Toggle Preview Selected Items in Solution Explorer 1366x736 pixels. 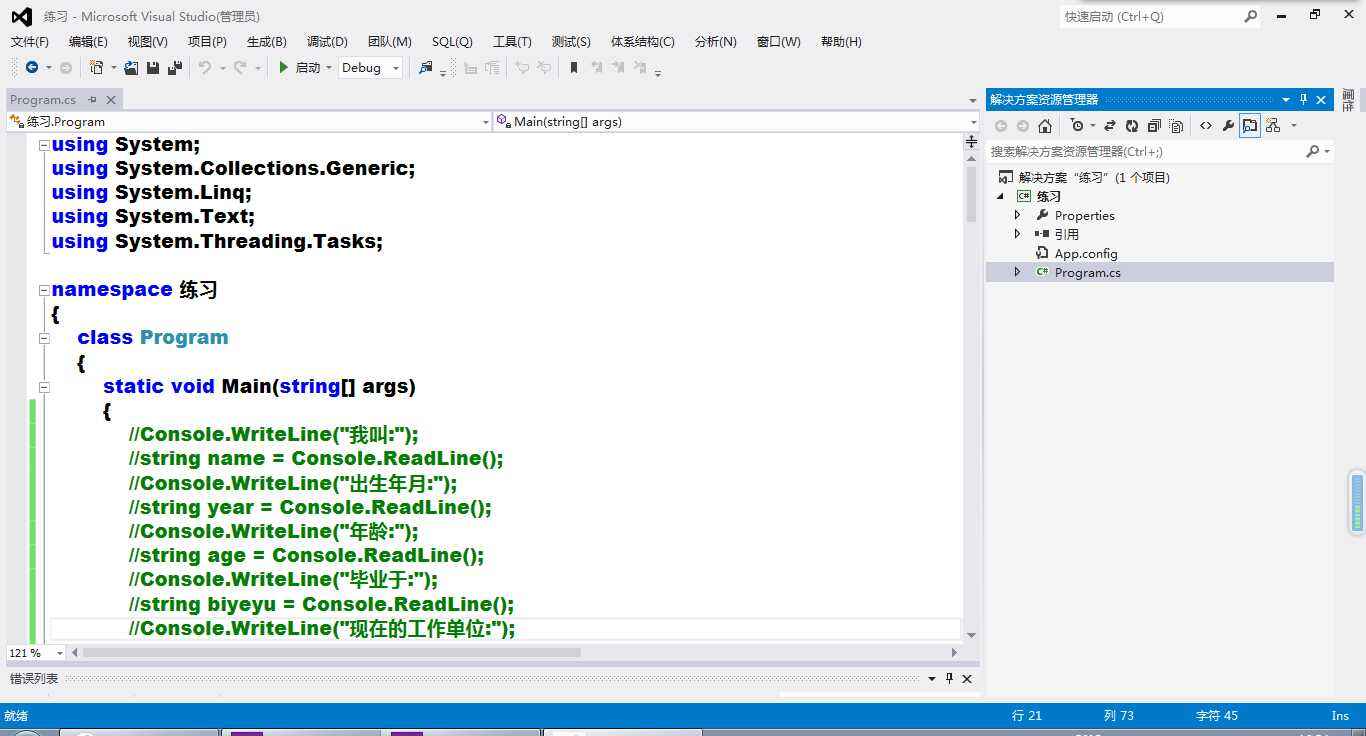[1250, 126]
